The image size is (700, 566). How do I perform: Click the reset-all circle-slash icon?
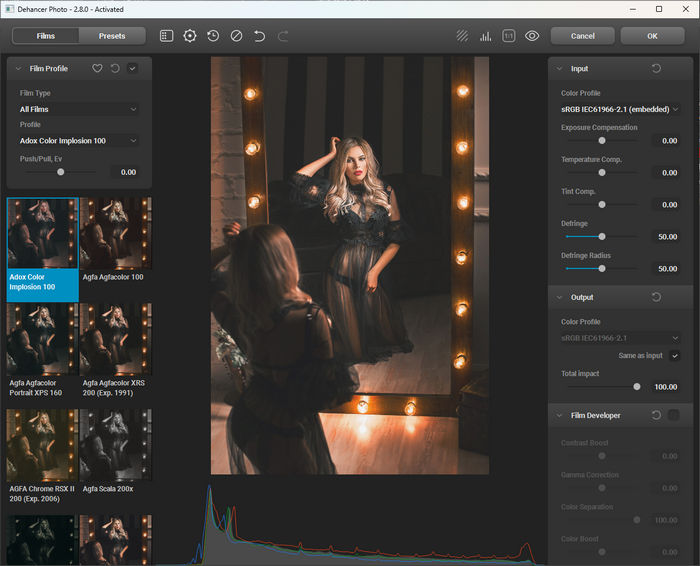click(x=236, y=36)
